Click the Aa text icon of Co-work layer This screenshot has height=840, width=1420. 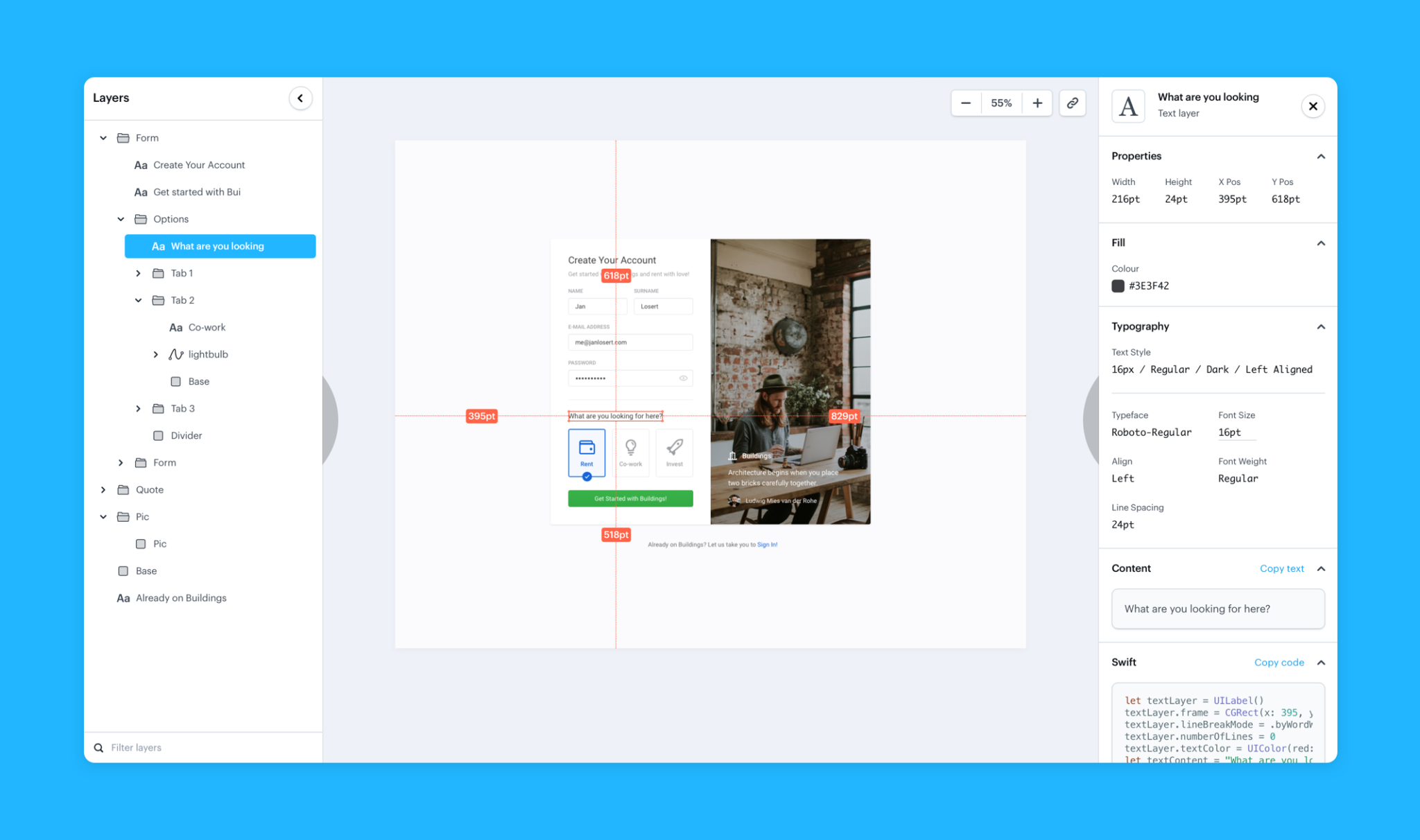click(176, 327)
